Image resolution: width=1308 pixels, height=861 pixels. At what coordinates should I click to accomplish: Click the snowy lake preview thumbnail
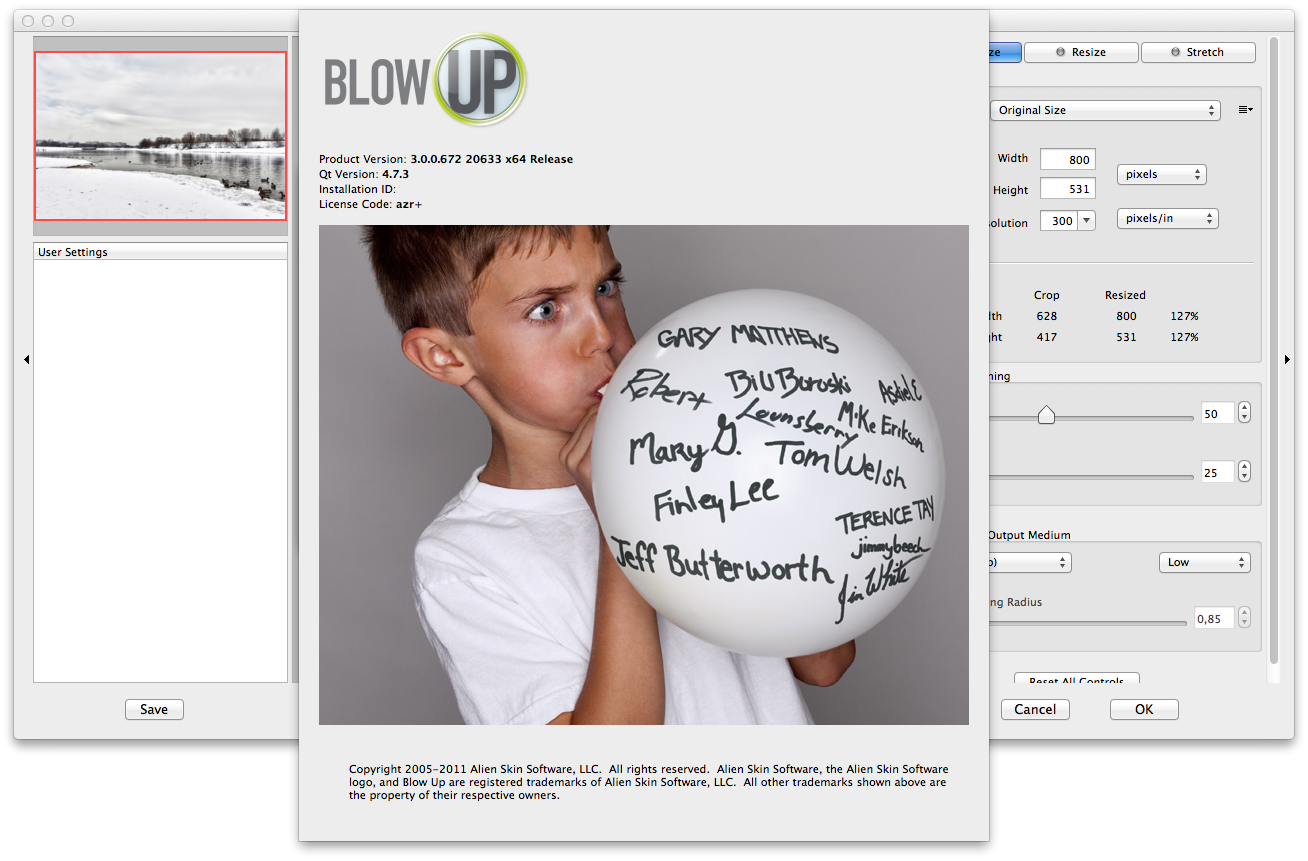point(160,136)
